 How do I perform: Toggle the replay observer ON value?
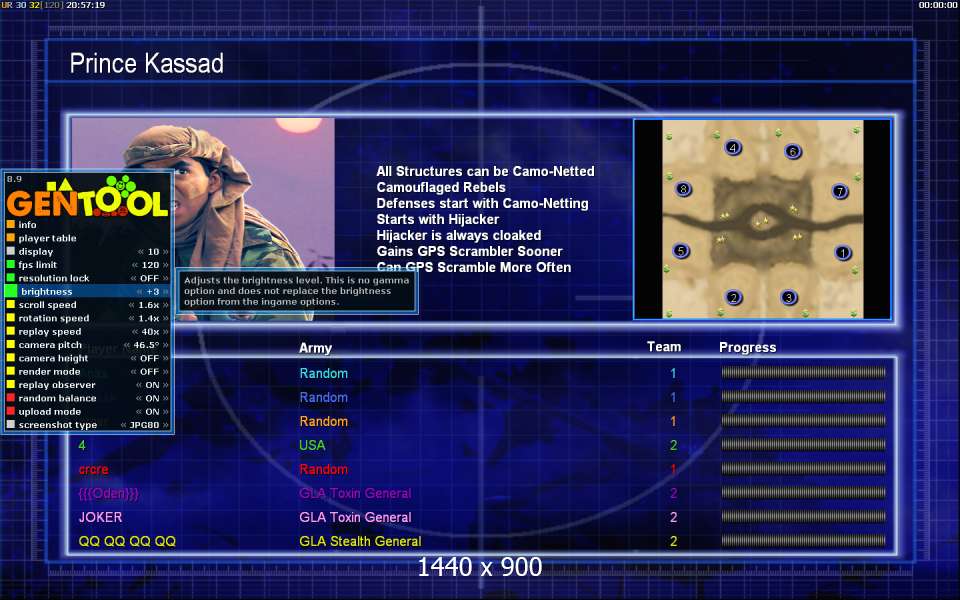[x=152, y=385]
